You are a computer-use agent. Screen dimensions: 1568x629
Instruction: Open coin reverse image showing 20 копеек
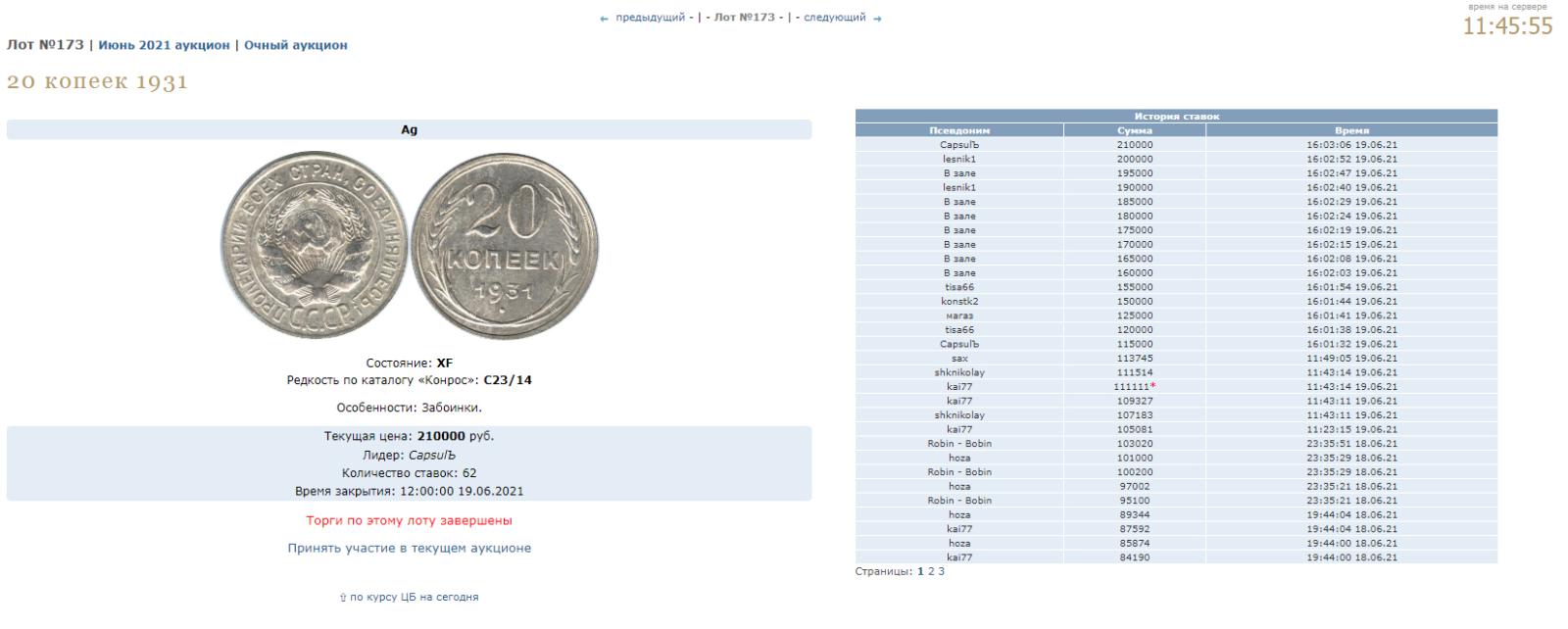(x=505, y=246)
